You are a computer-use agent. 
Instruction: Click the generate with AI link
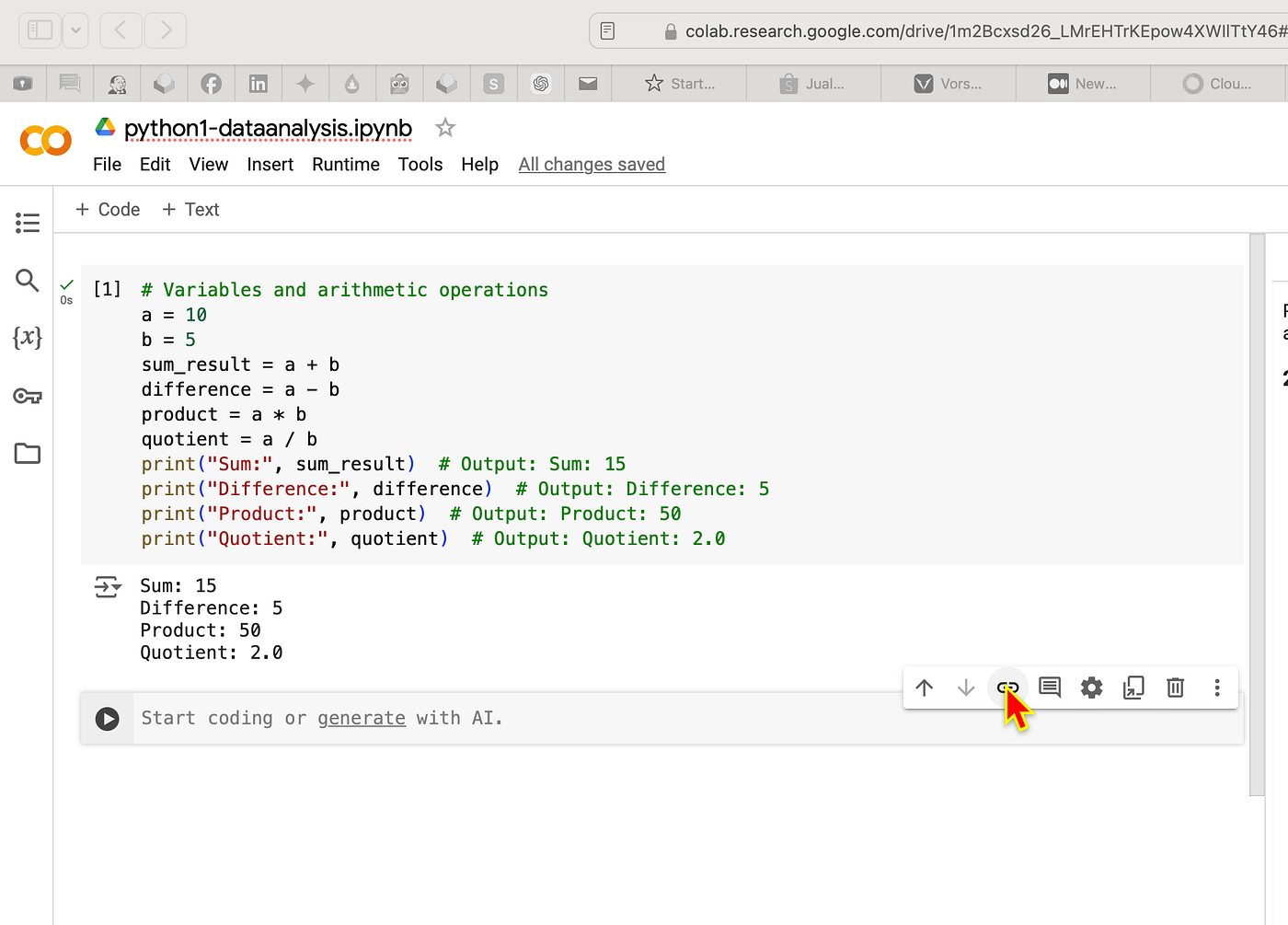point(362,718)
